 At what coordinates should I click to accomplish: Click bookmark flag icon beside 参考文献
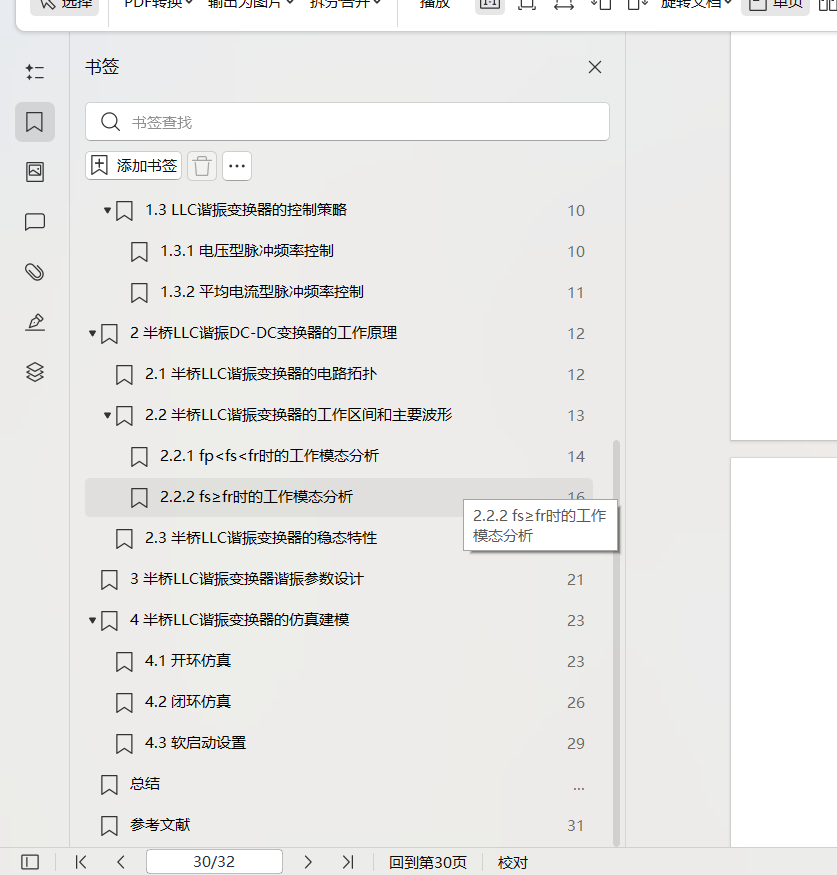[109, 826]
